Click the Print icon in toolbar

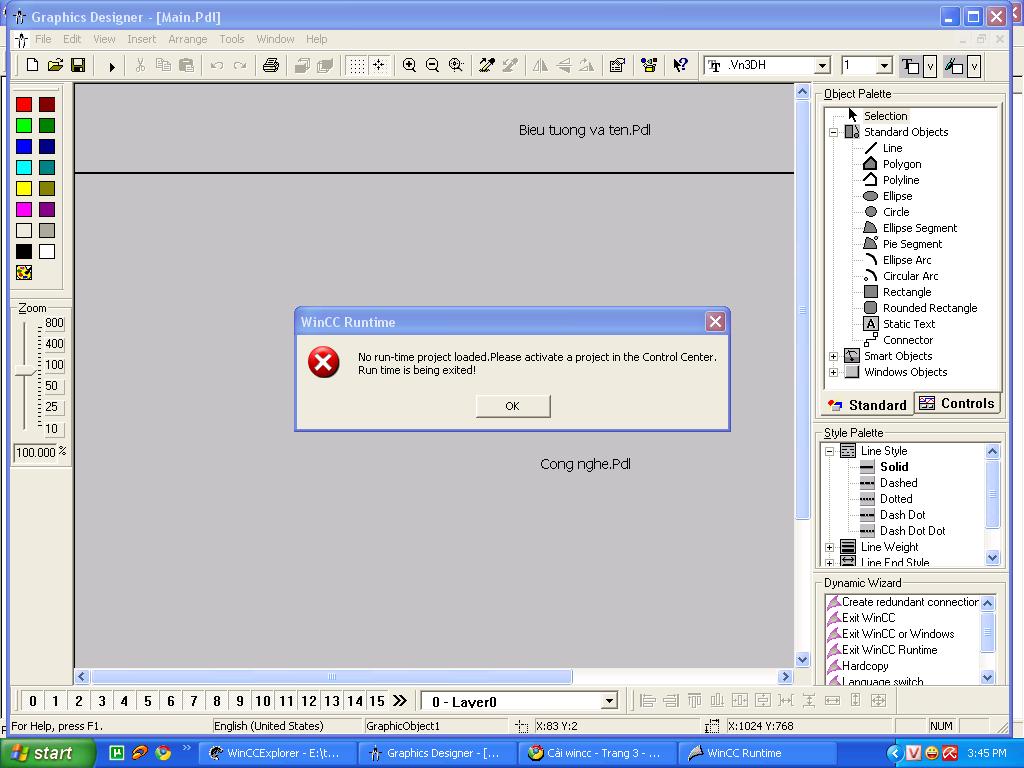click(x=270, y=65)
